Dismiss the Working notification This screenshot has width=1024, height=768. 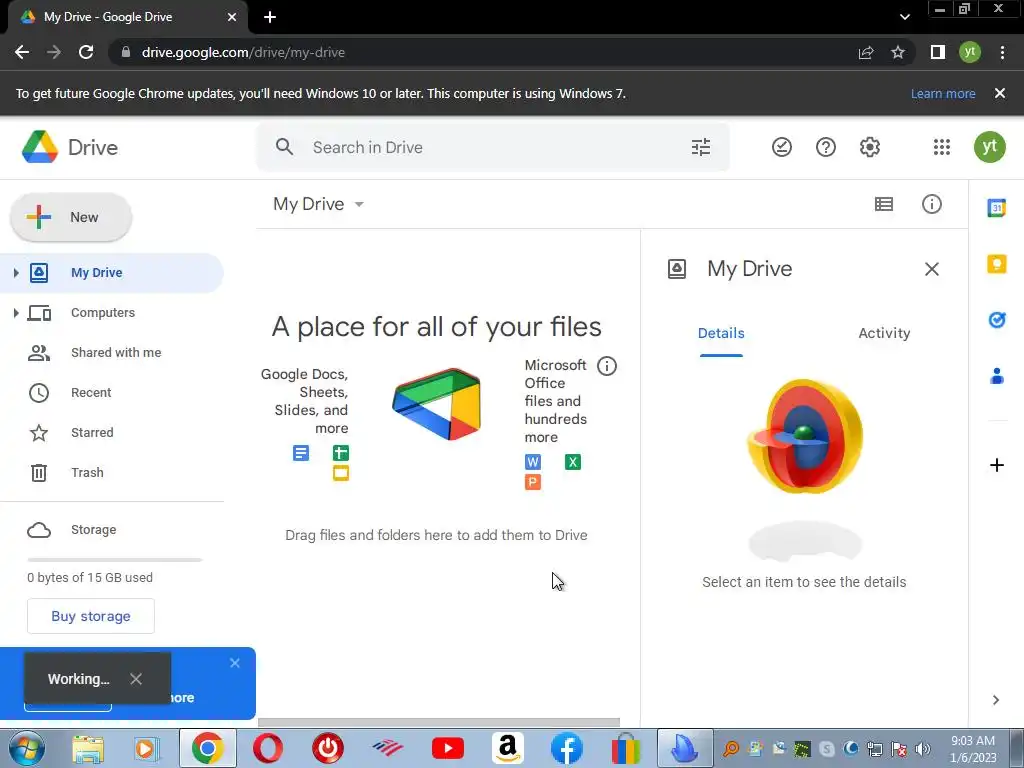coord(136,679)
